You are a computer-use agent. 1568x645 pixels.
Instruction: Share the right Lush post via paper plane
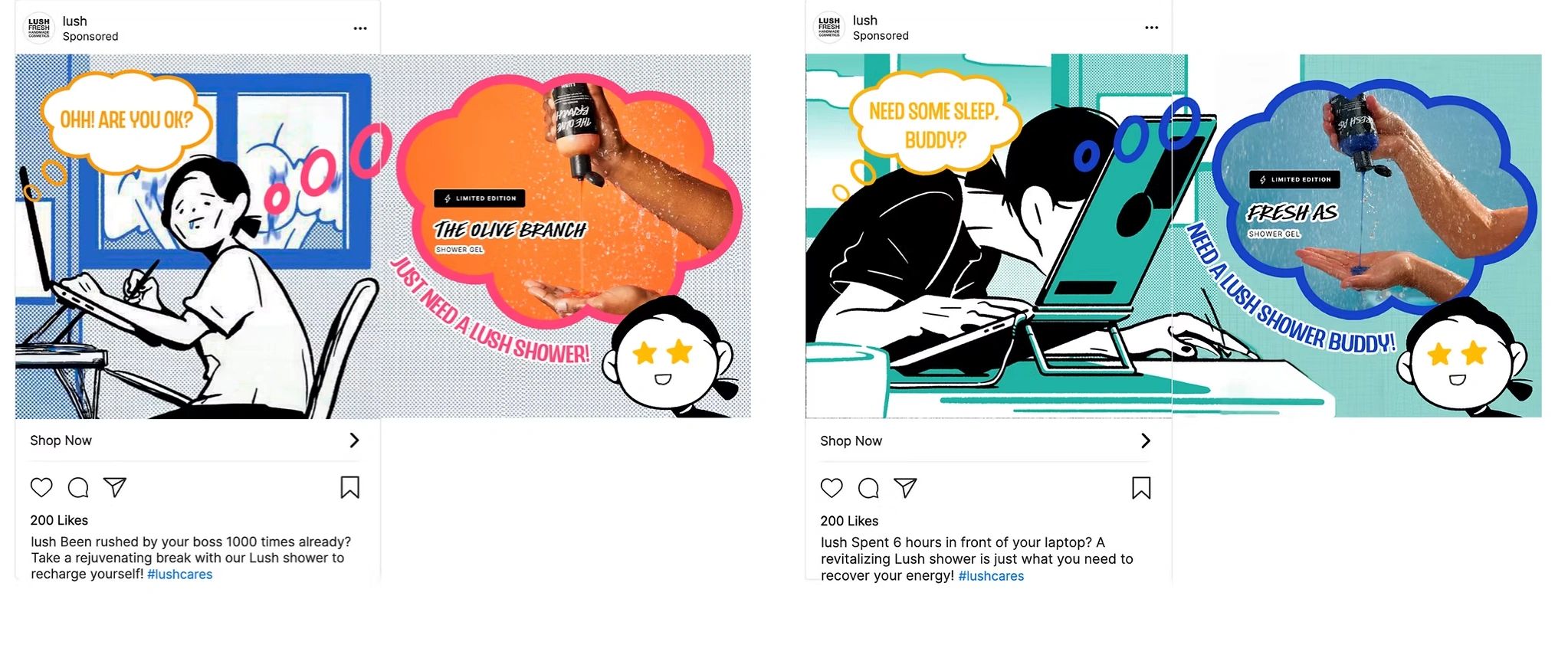[x=905, y=488]
